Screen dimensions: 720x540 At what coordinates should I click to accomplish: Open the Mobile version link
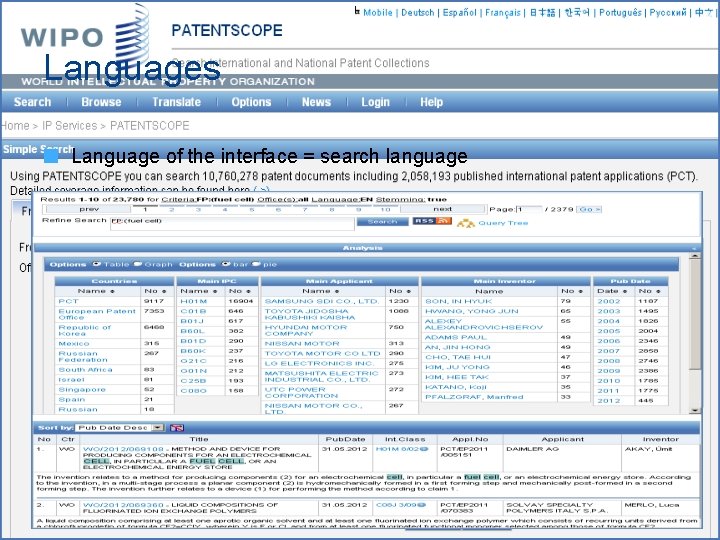(x=377, y=13)
